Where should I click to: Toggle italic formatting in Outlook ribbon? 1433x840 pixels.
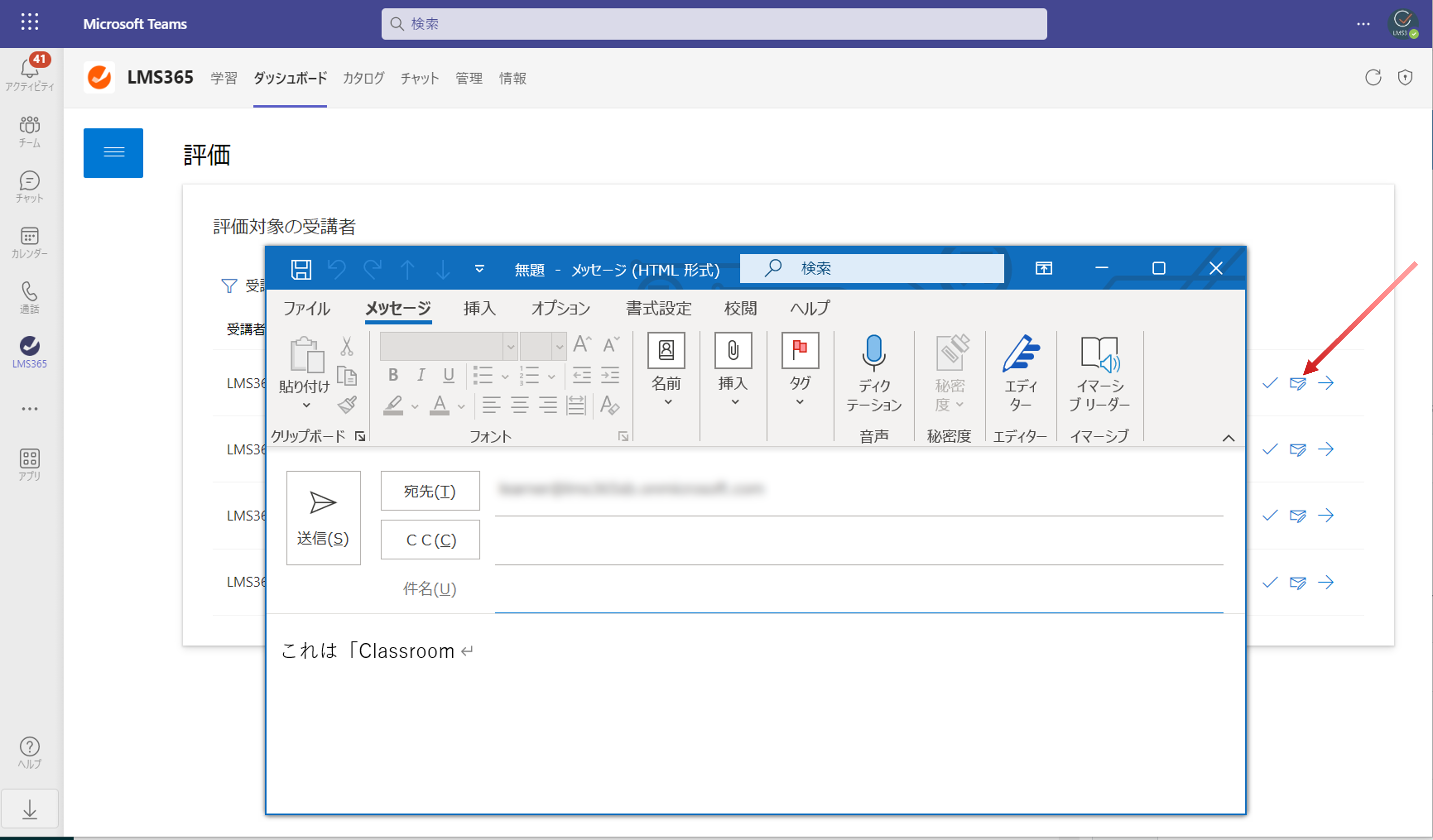[421, 374]
